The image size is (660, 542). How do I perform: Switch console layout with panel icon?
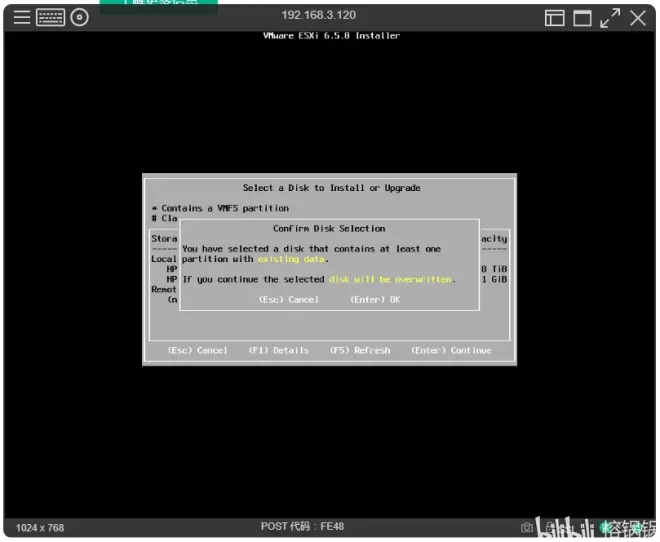[554, 18]
